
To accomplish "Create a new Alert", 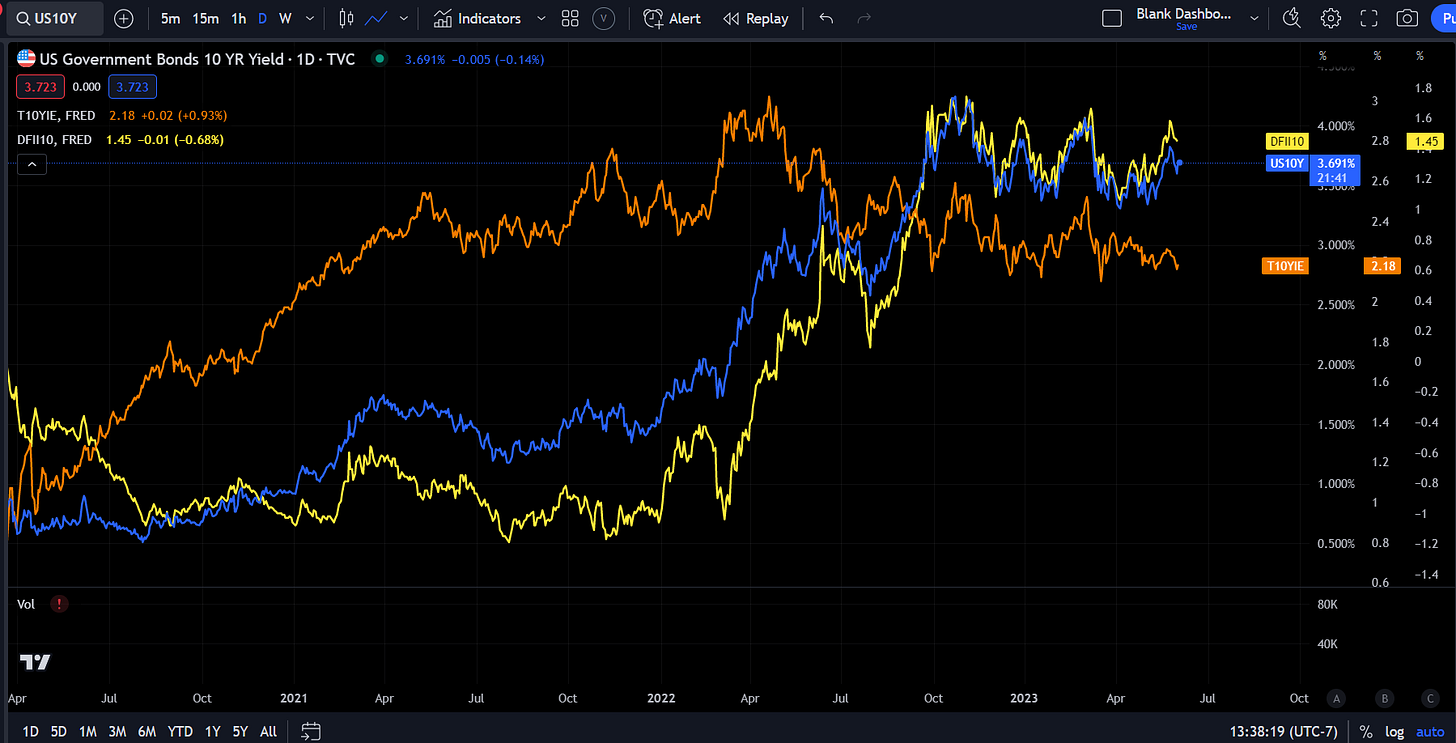I will click(671, 18).
